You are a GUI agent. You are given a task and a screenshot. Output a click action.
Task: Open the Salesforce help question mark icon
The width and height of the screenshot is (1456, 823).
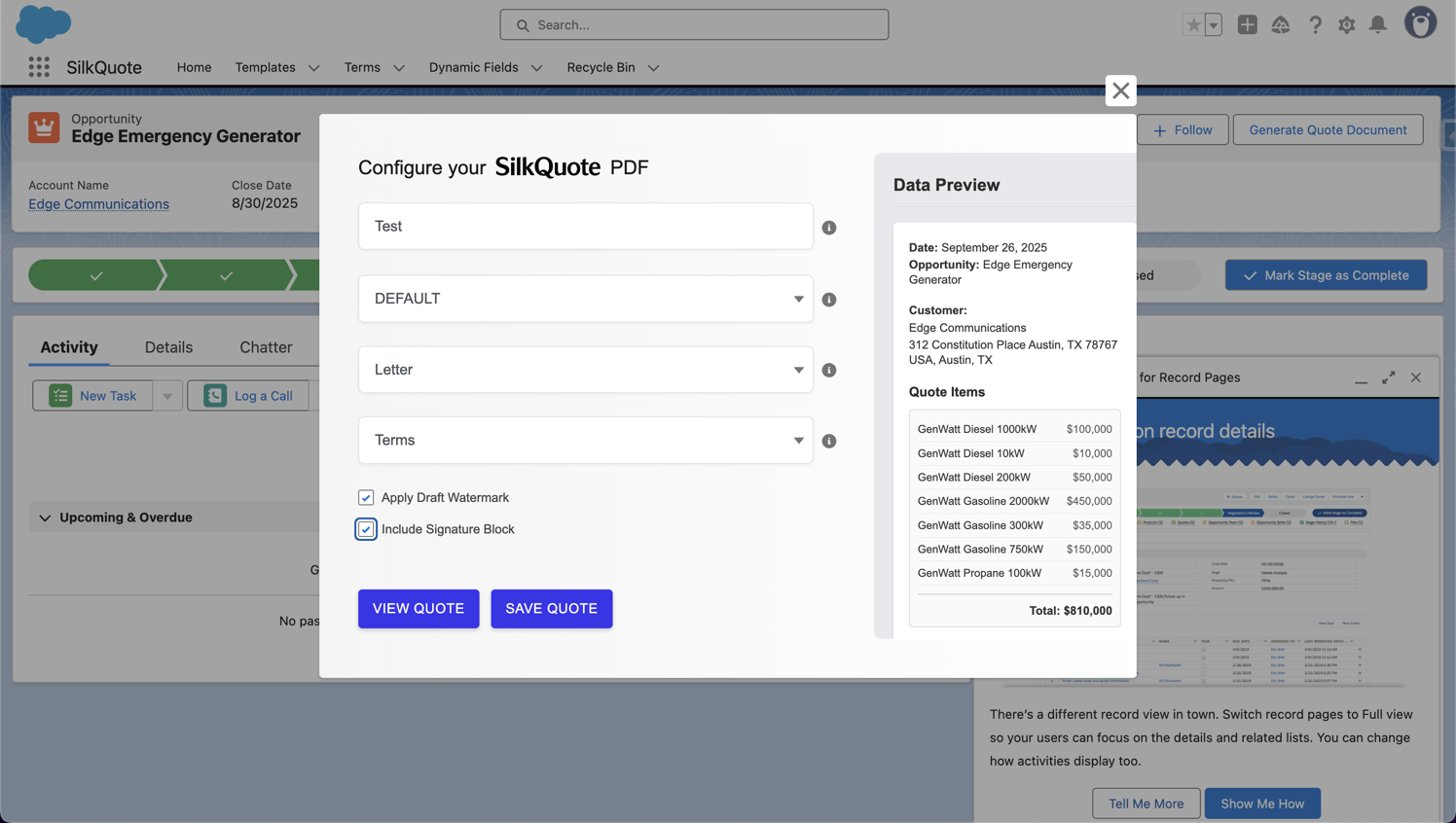tap(1315, 24)
